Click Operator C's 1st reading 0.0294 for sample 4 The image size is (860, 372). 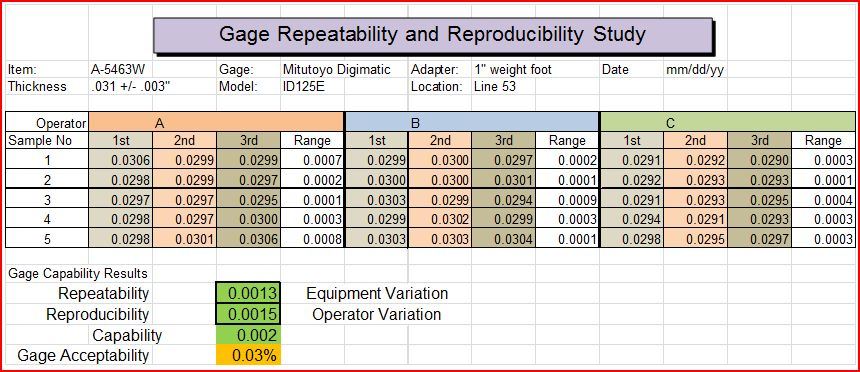[x=632, y=219]
